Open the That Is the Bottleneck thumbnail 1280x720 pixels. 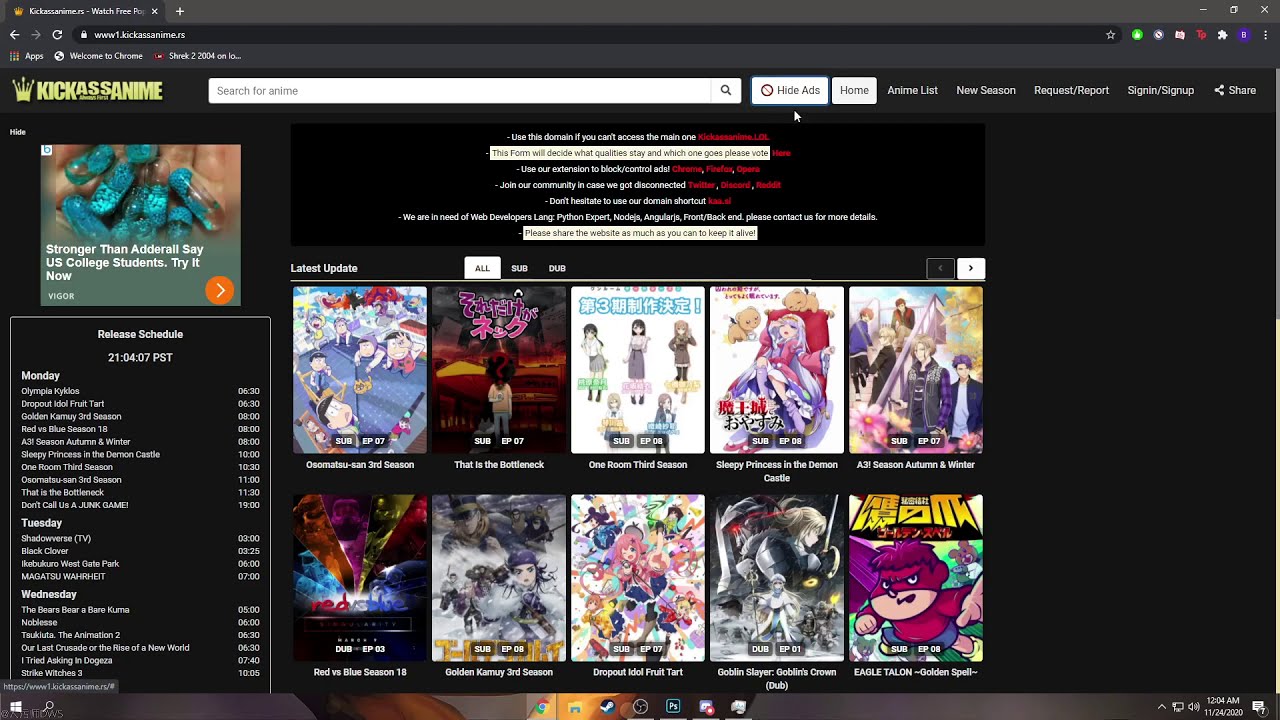point(498,370)
